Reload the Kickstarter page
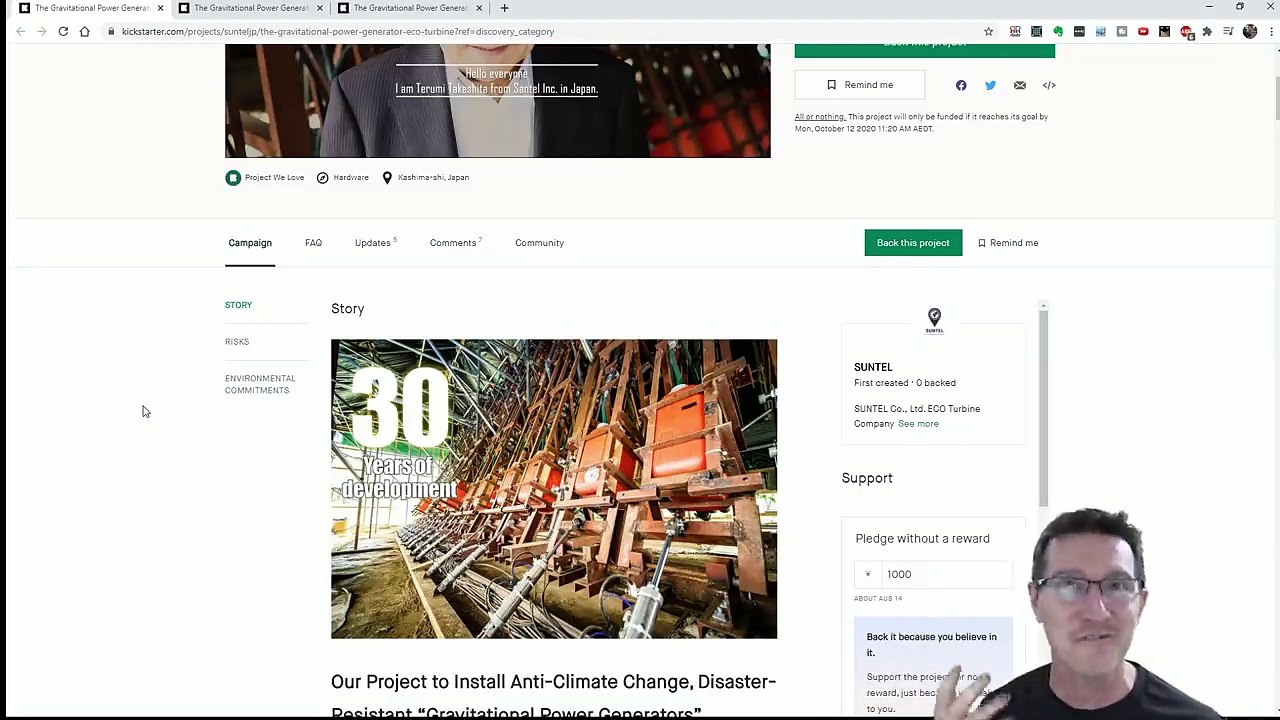The height and width of the screenshot is (720, 1280). click(63, 31)
